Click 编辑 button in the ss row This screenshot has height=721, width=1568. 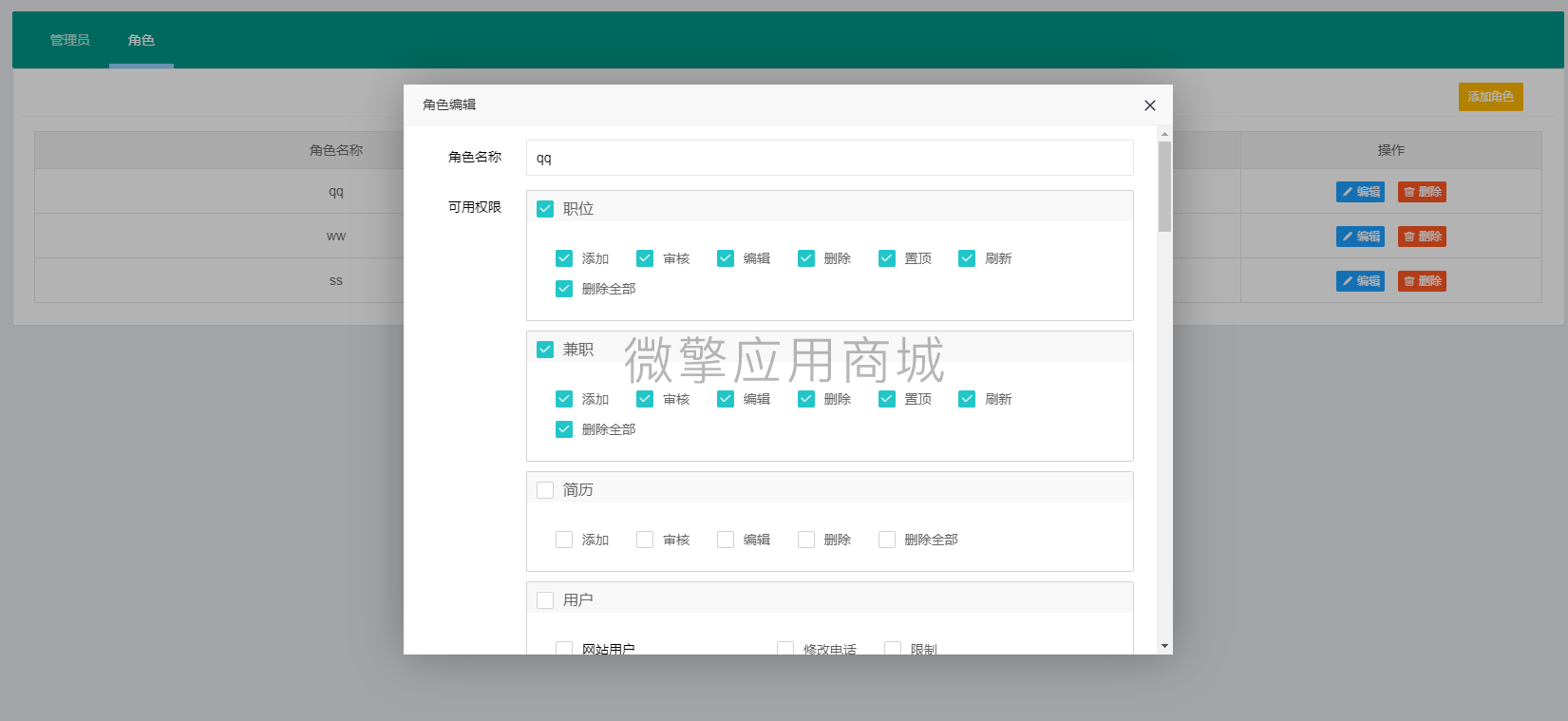(x=1360, y=281)
